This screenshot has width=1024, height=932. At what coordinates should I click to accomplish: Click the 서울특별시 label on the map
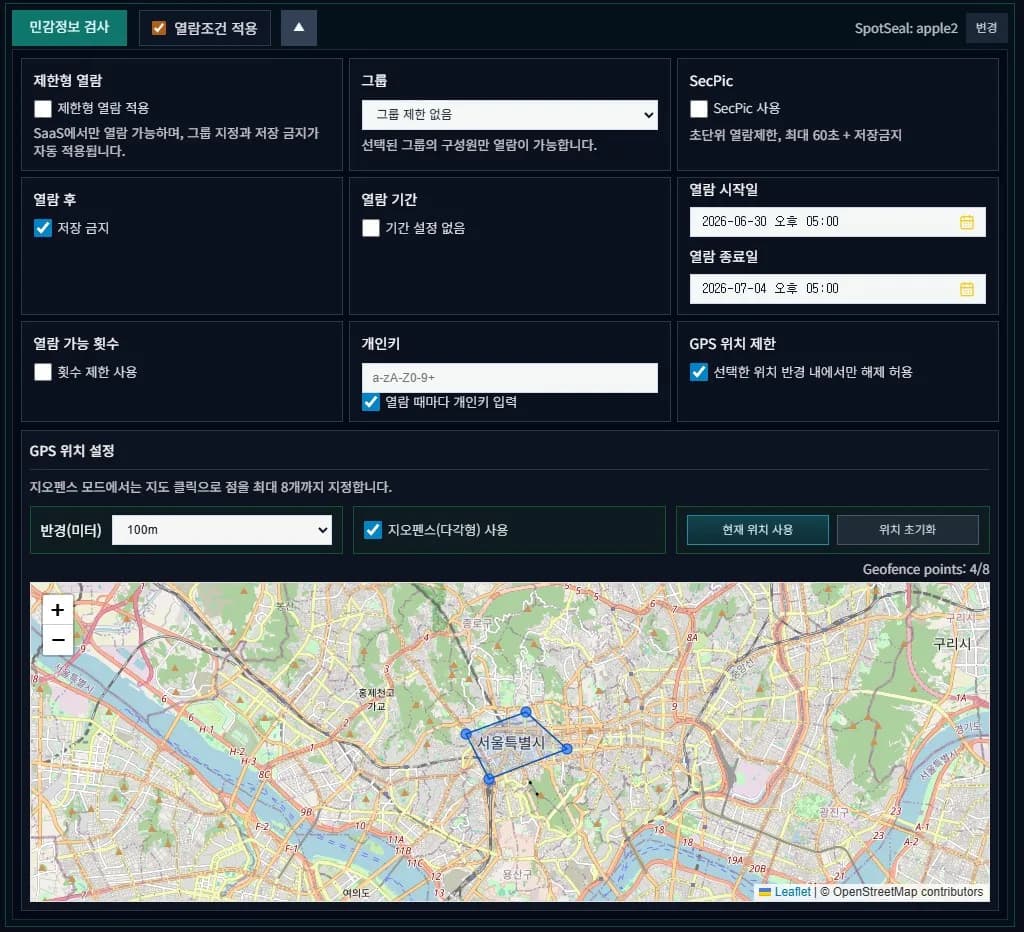(511, 743)
